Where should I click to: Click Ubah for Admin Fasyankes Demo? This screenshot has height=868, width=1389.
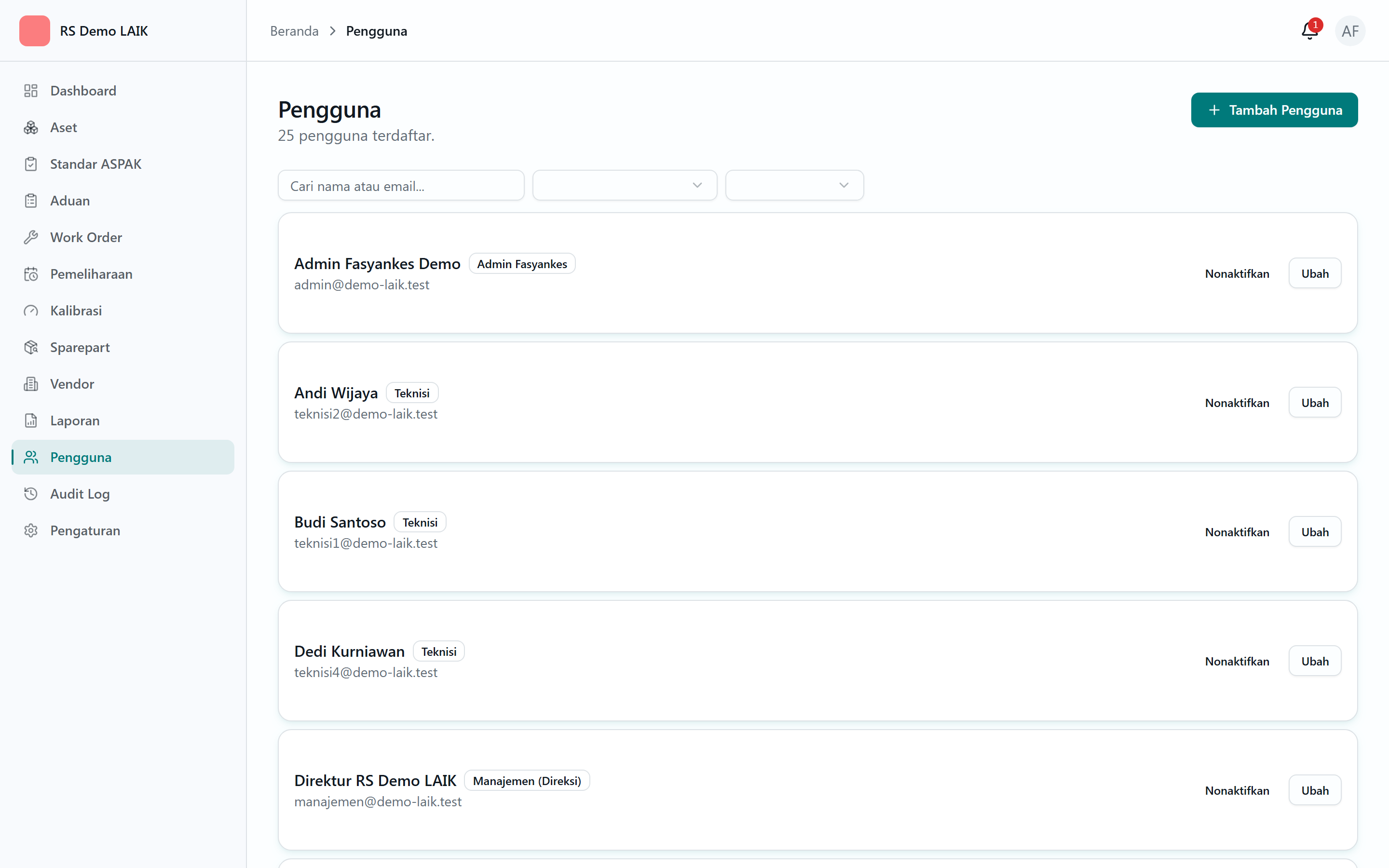coord(1315,273)
